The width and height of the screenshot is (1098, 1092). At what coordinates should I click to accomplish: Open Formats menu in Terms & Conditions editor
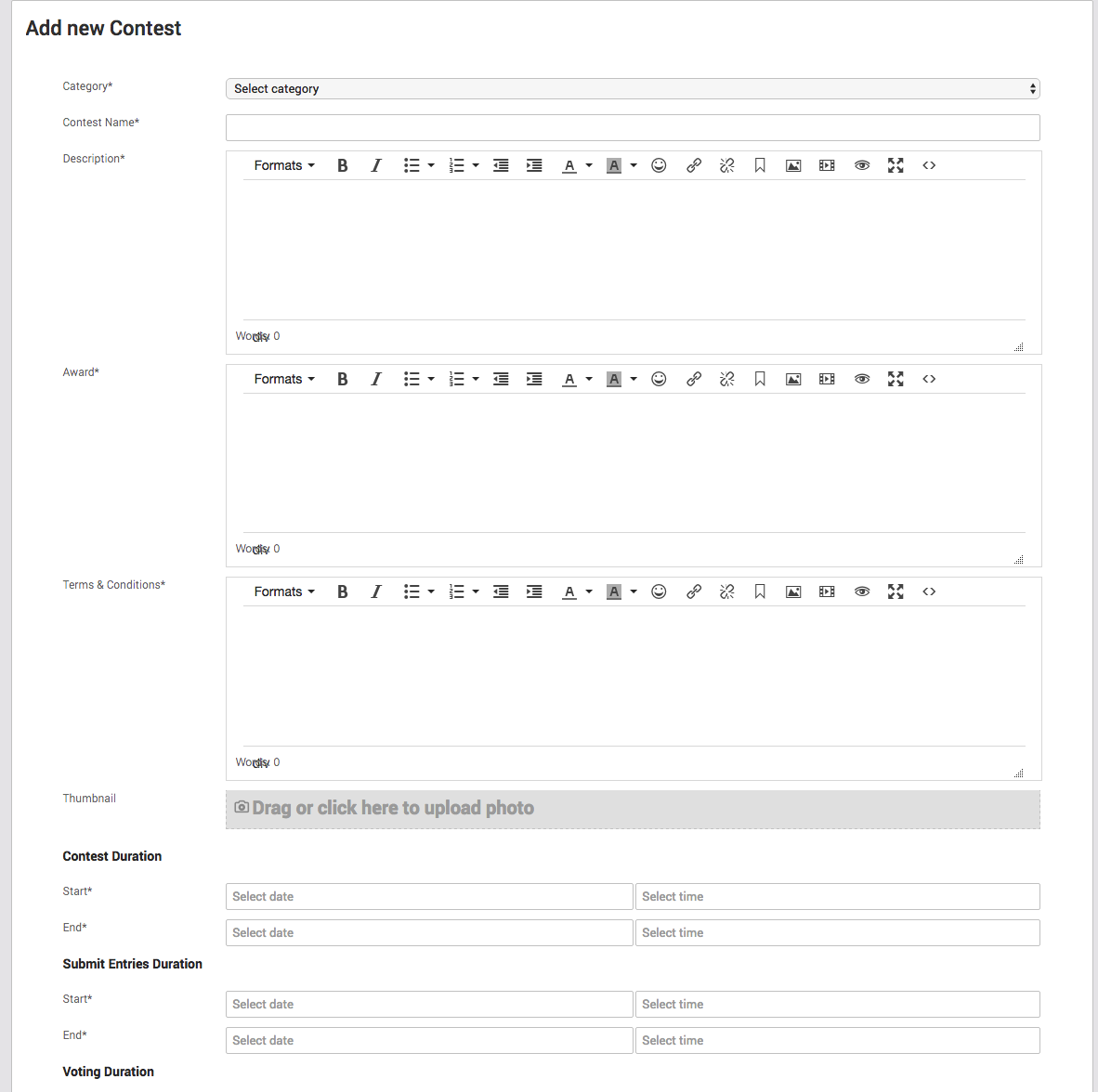pos(284,591)
